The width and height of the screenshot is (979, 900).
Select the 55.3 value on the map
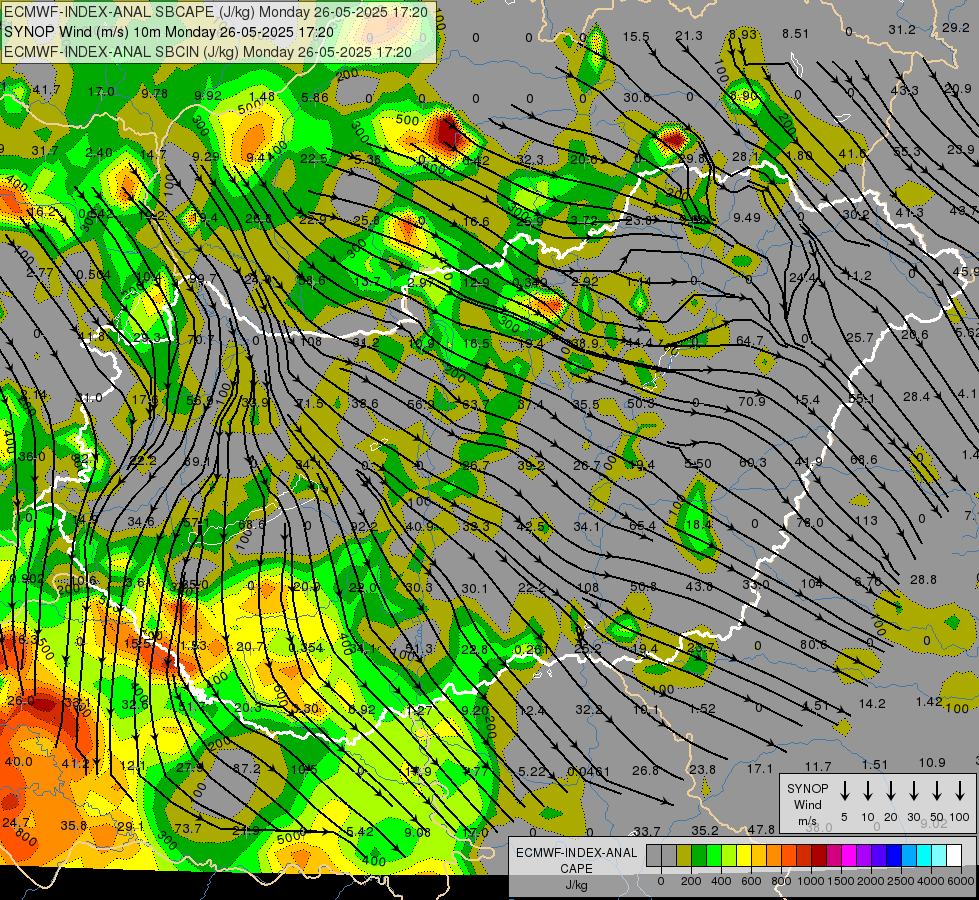(907, 152)
